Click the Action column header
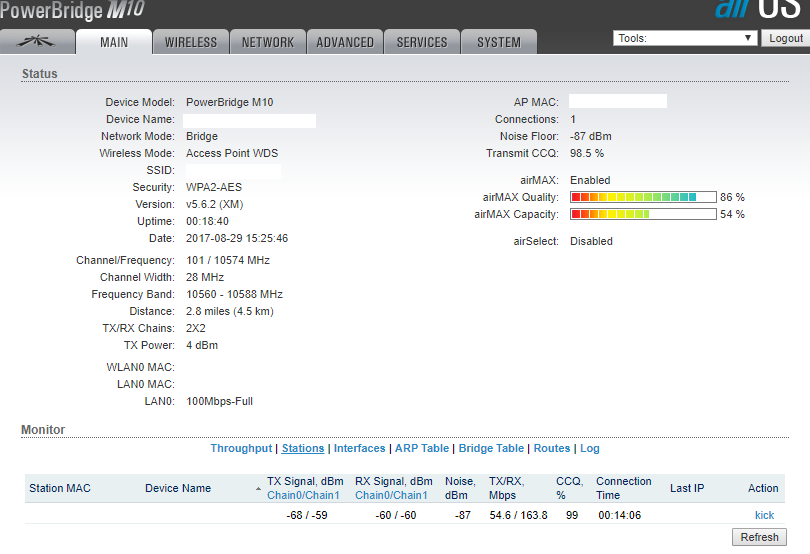Screen dimensions: 810x554 click(763, 488)
